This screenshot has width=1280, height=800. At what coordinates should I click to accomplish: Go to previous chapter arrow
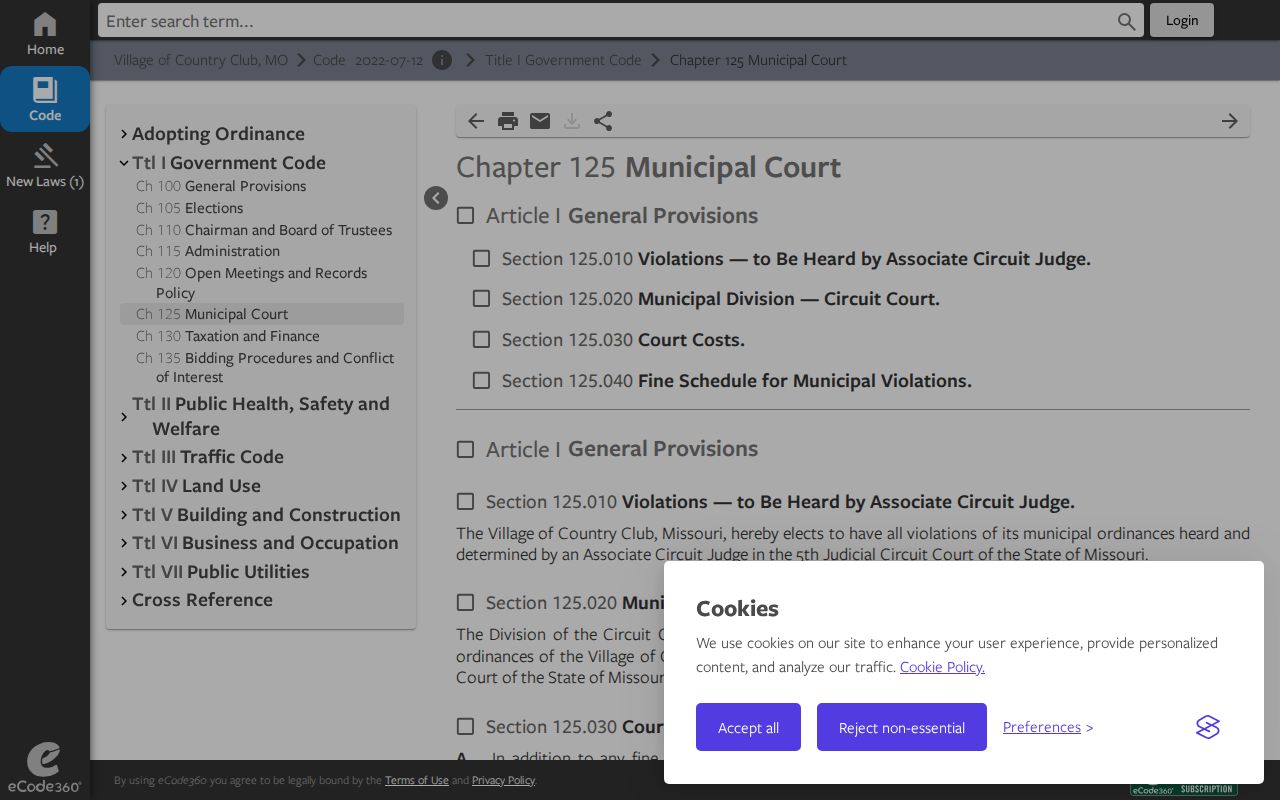coord(476,121)
